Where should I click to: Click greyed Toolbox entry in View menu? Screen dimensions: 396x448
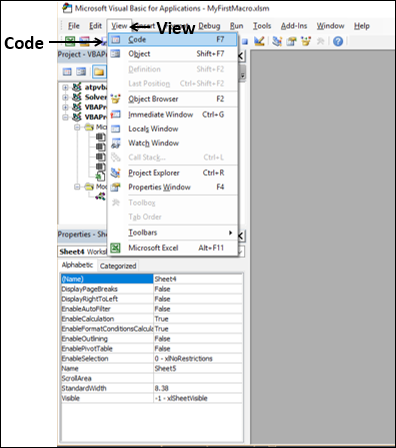point(172,203)
